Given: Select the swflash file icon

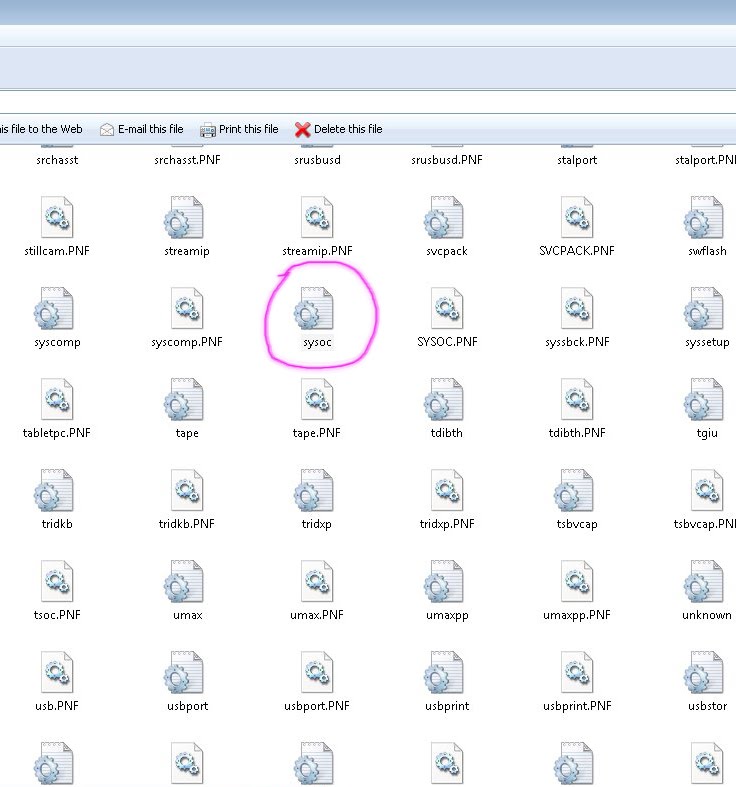Looking at the screenshot, I should pos(704,217).
